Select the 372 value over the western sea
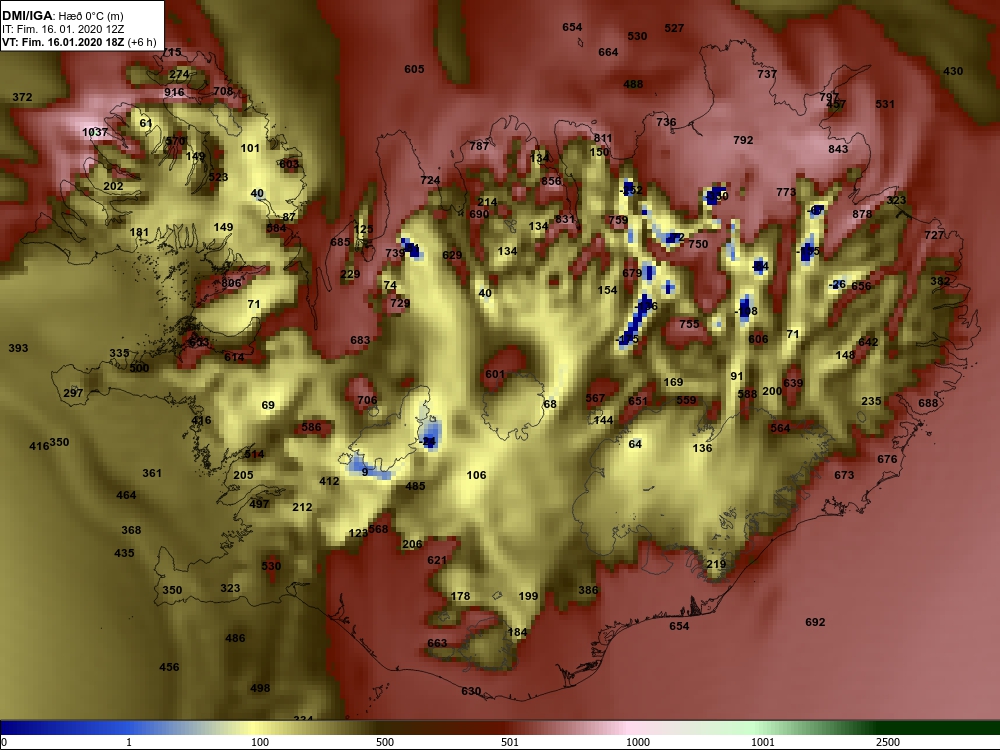This screenshot has width=1000, height=750. 22,98
